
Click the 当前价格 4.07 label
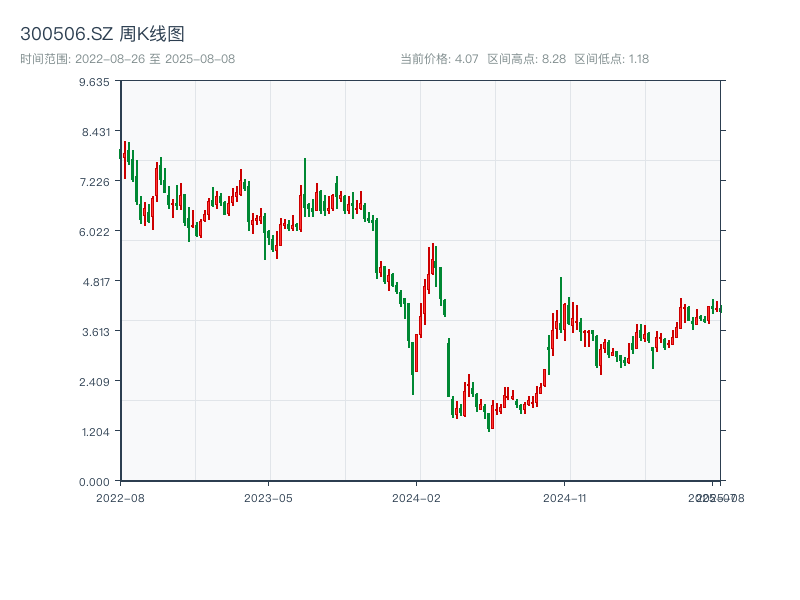tap(439, 59)
